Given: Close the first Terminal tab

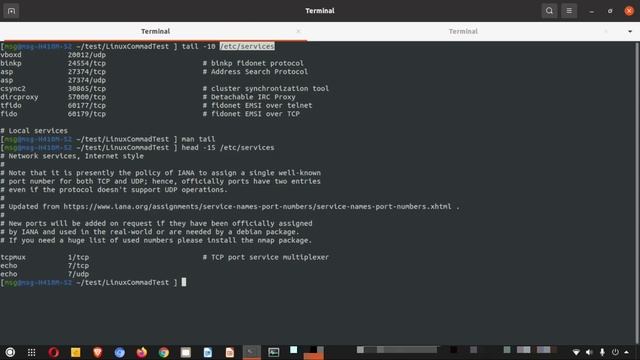Looking at the screenshot, I should tap(298, 31).
